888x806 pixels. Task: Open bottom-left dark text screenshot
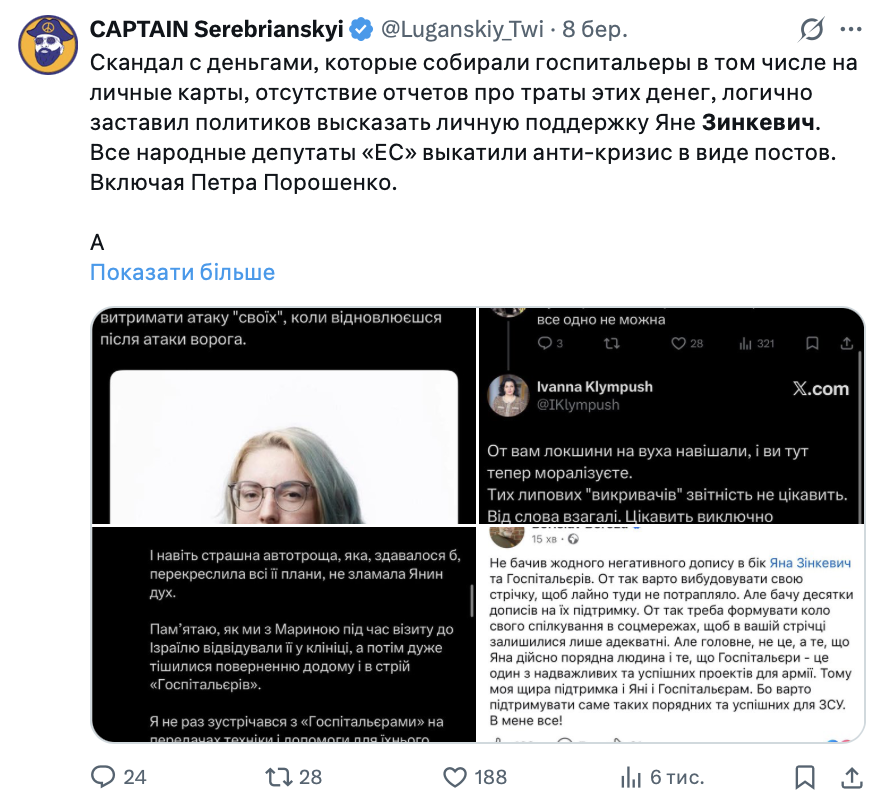click(283, 636)
